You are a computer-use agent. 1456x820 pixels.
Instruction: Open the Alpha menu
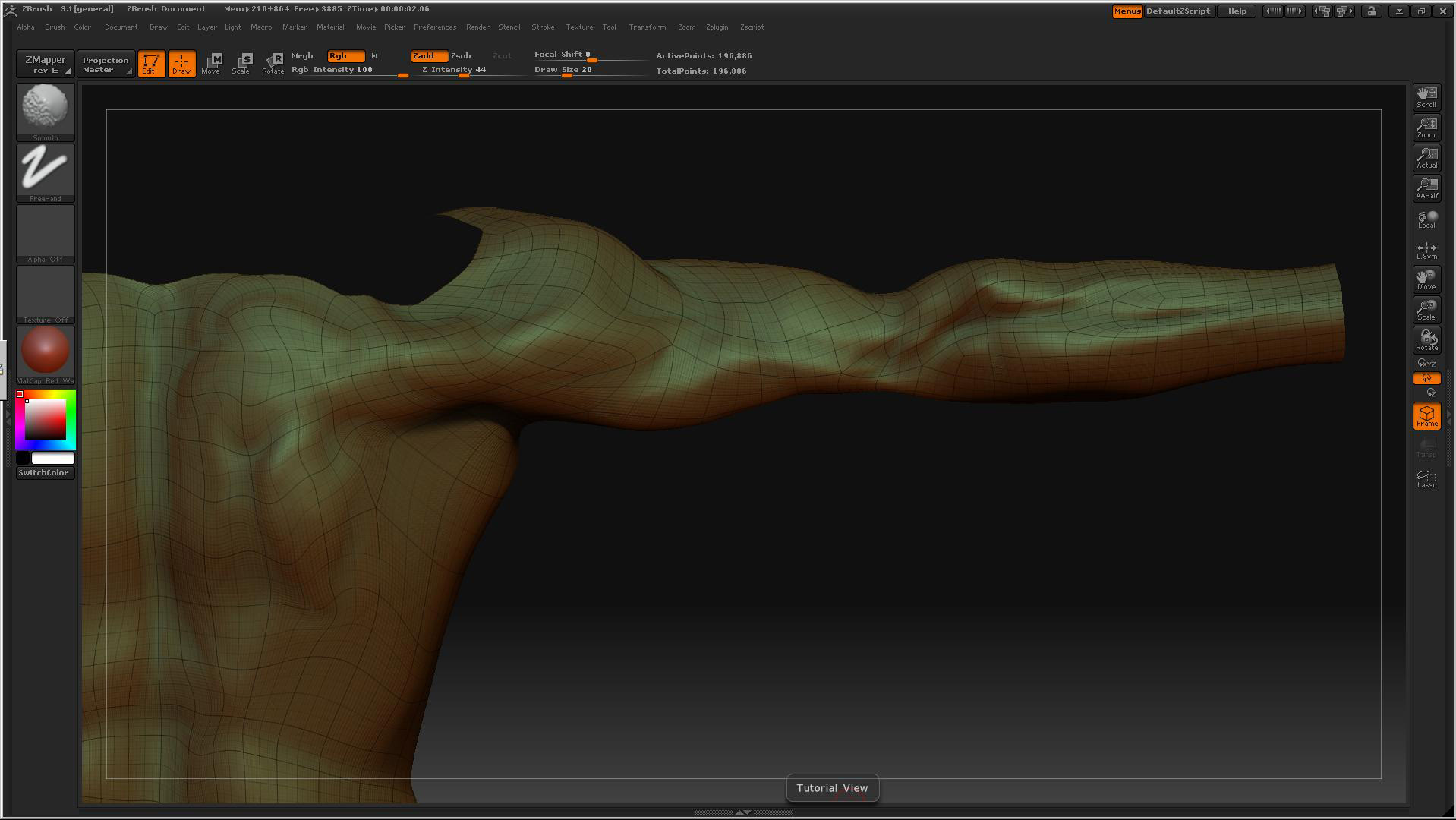point(26,27)
